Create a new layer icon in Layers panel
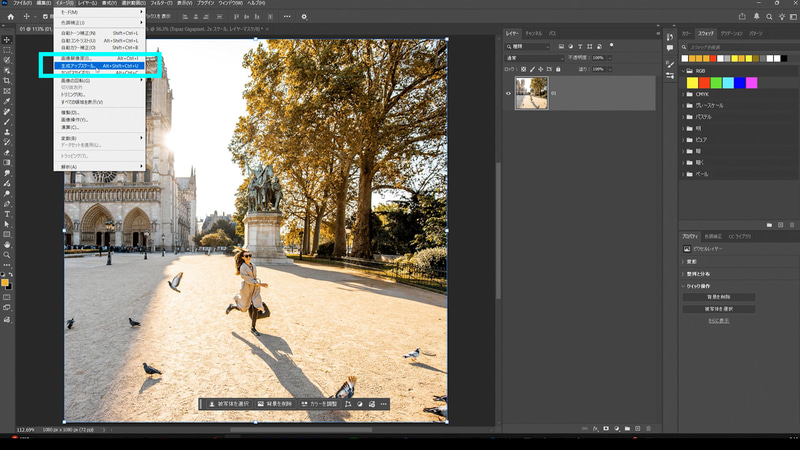Viewport: 800px width, 450px height. (638, 429)
